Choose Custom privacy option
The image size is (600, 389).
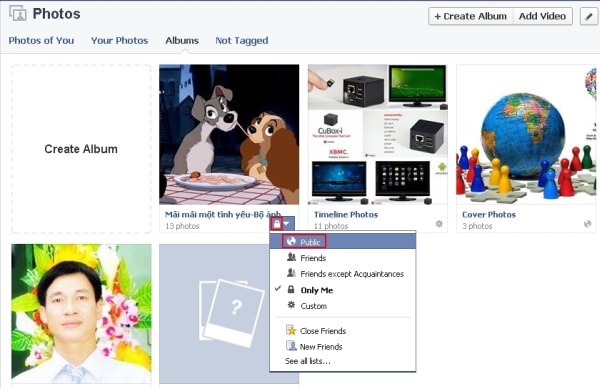click(x=343, y=306)
